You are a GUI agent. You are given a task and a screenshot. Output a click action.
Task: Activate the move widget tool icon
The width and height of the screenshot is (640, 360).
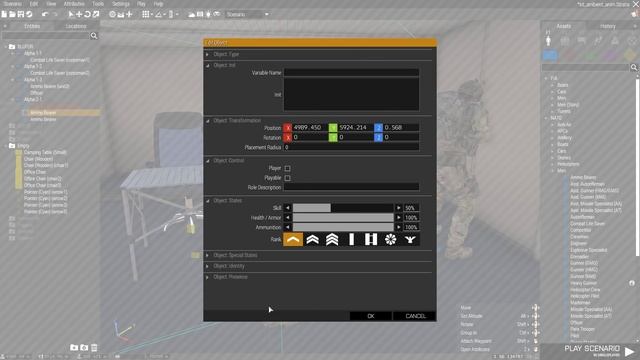click(x=79, y=14)
